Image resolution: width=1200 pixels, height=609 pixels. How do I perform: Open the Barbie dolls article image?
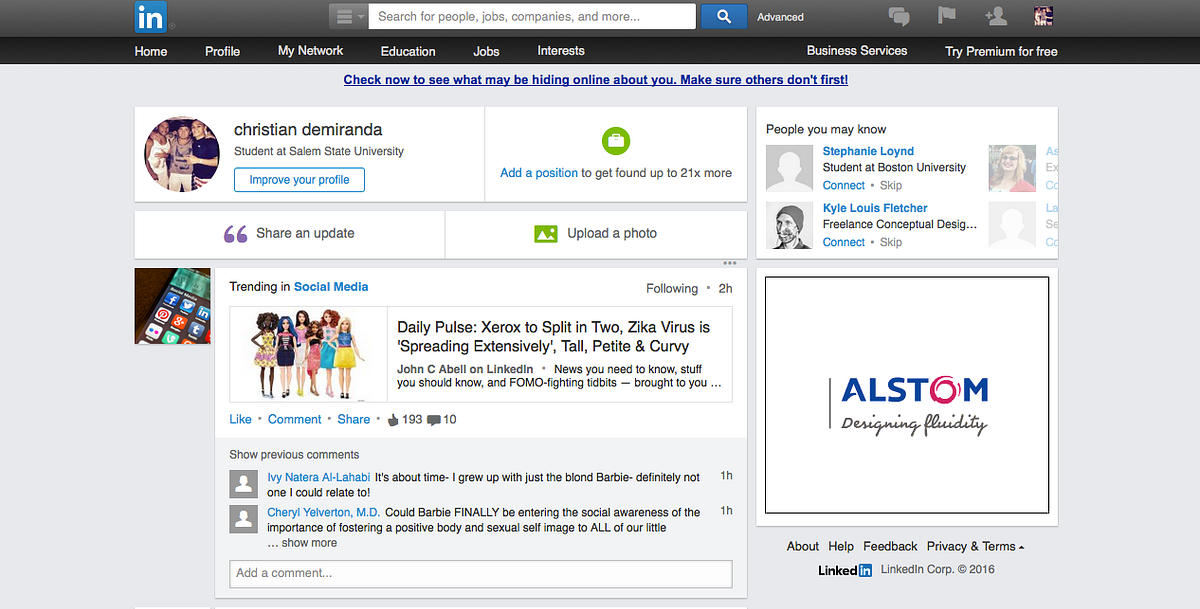pyautogui.click(x=308, y=354)
